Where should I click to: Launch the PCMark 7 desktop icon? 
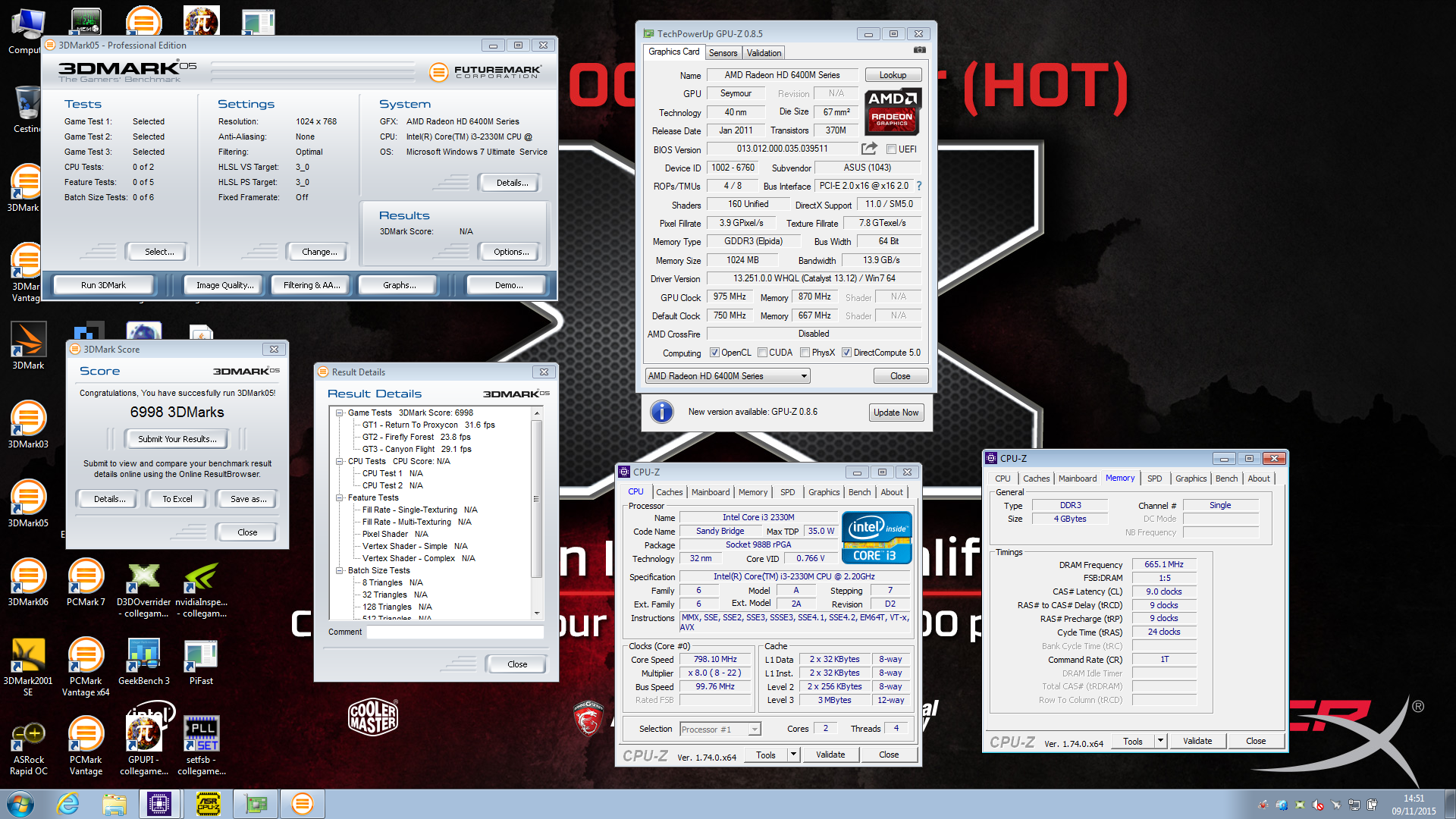click(86, 582)
